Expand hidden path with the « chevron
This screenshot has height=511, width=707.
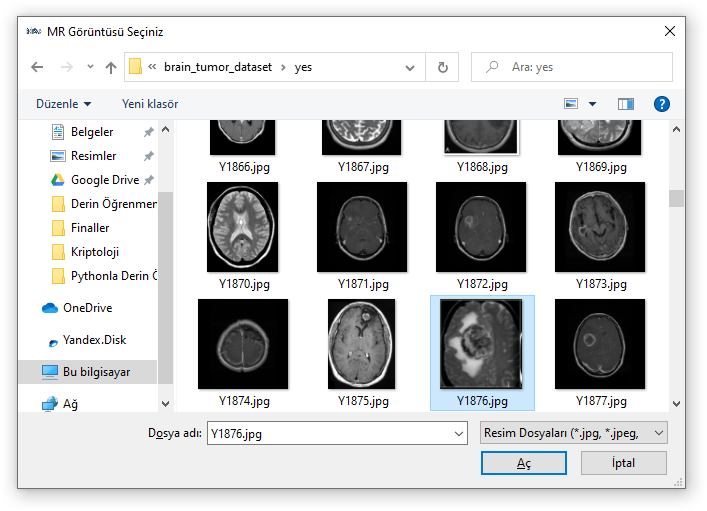[152, 67]
